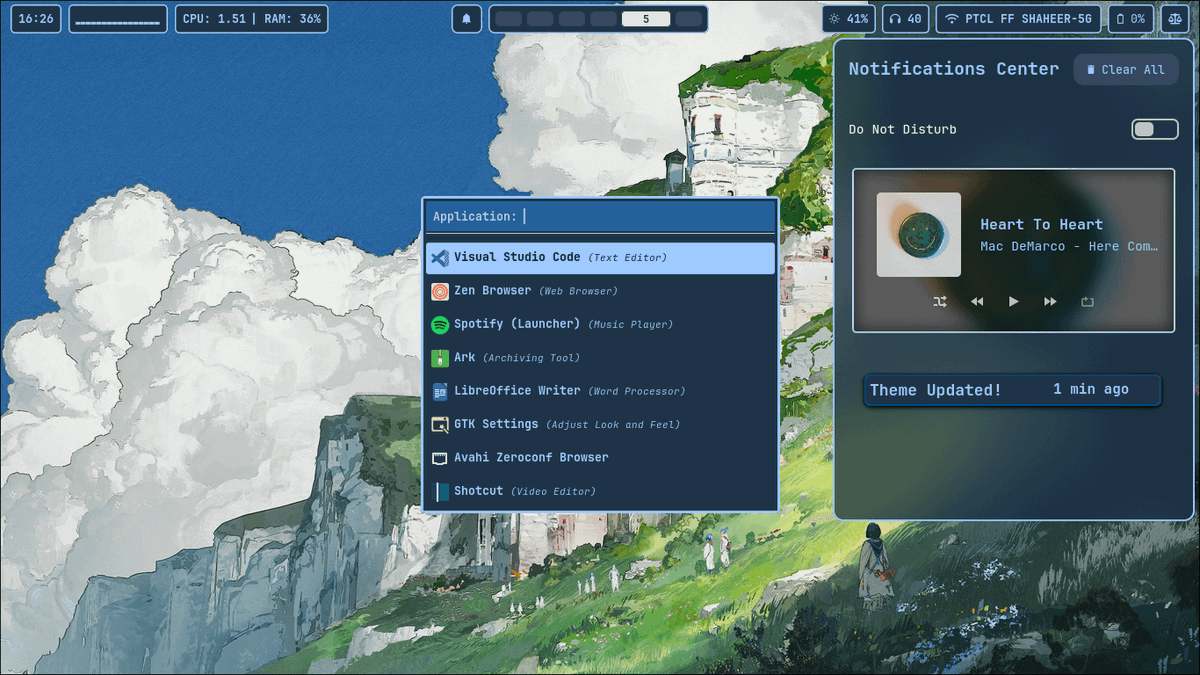Viewport: 1200px width, 675px height.
Task: Clear all notifications
Action: [1126, 70]
